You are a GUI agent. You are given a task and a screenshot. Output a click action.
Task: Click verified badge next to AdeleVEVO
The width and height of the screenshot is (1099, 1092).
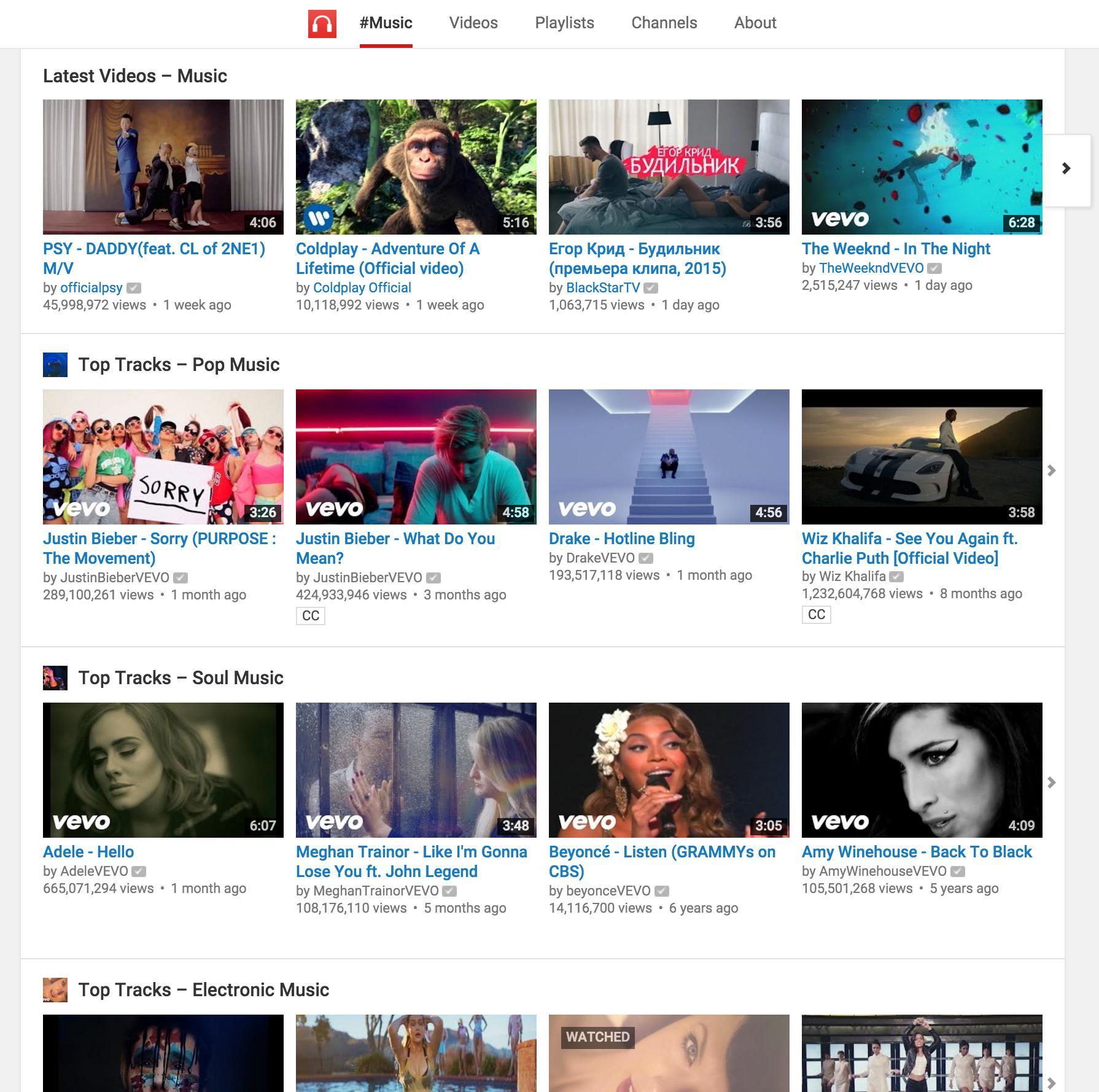coord(139,872)
